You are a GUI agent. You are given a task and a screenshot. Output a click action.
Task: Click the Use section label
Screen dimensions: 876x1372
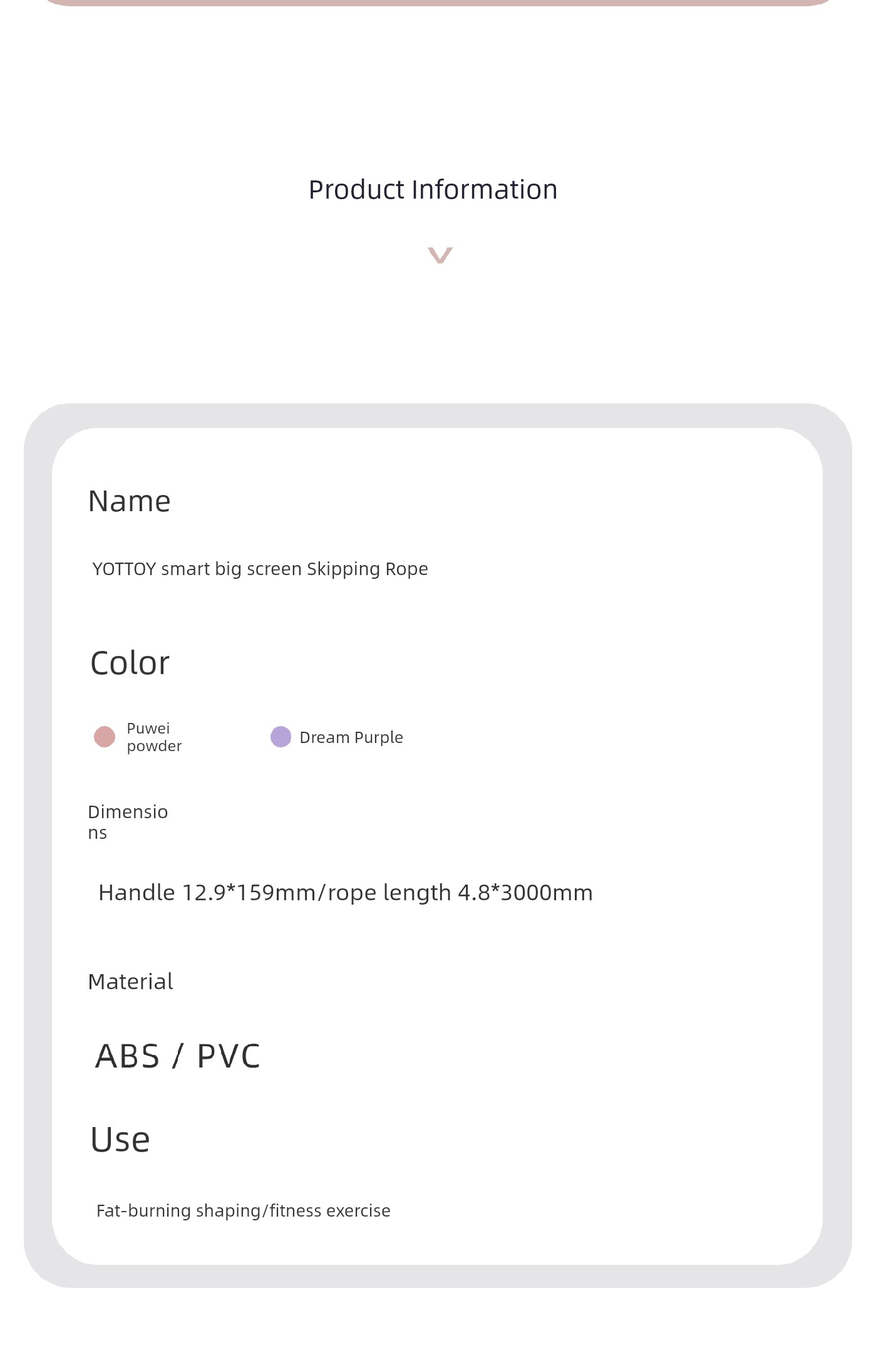tap(120, 1140)
